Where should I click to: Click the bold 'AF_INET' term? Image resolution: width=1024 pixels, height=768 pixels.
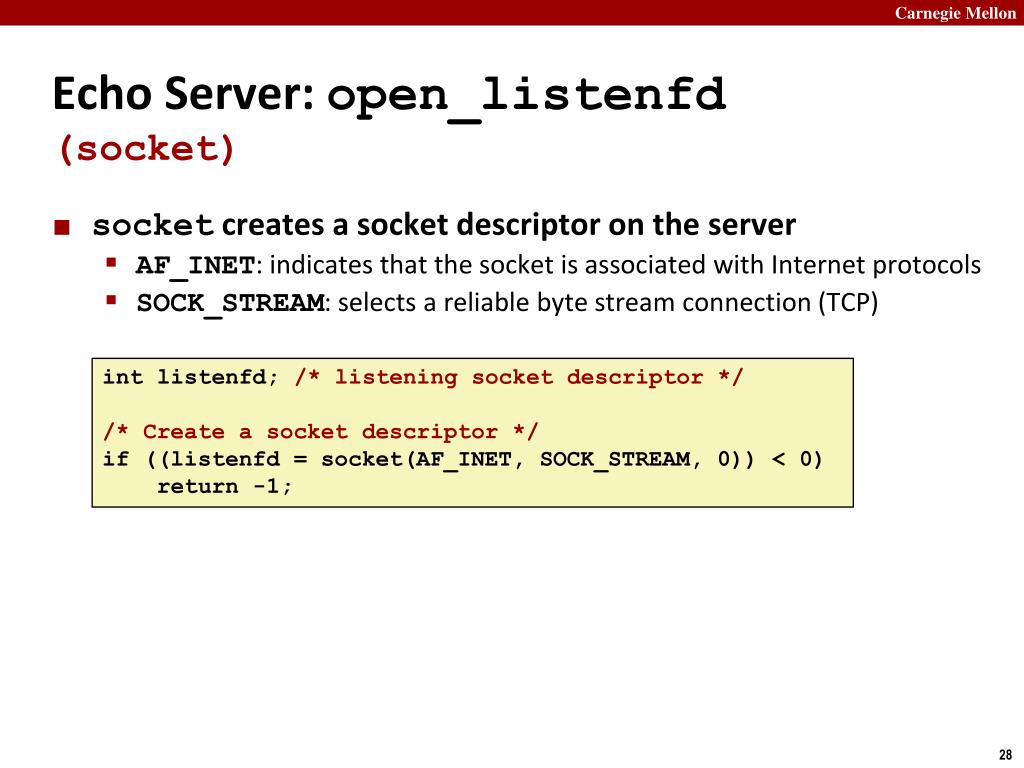coord(195,266)
